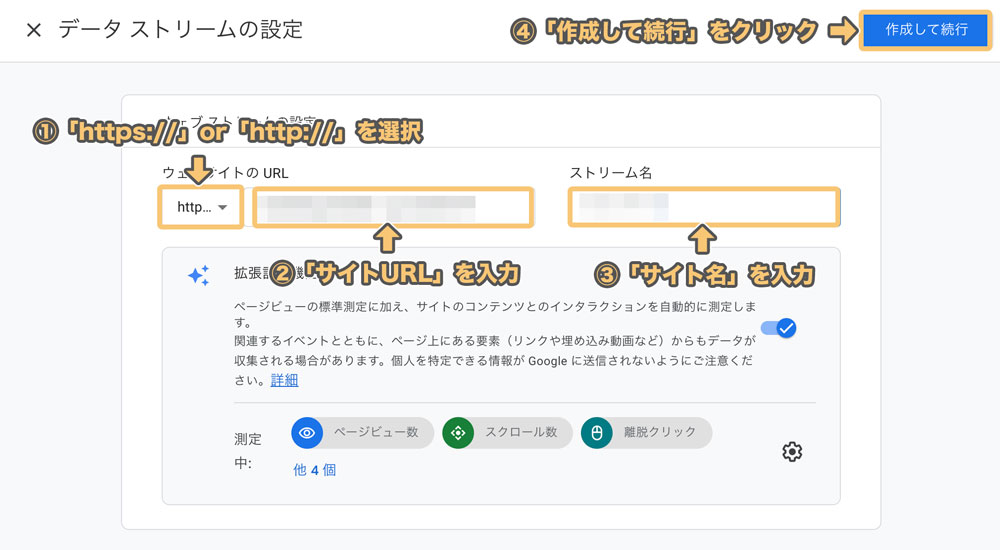This screenshot has height=550, width=1000.
Task: Click the orange arrow beside 作成して続行
Action: click(842, 31)
